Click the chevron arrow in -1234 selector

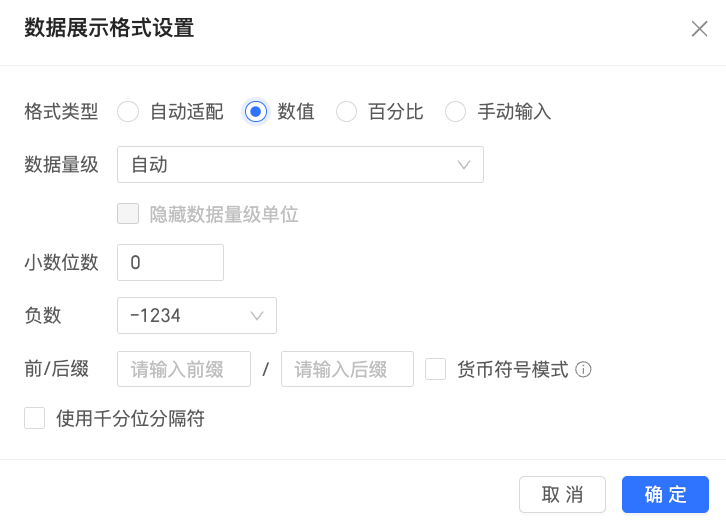257,316
